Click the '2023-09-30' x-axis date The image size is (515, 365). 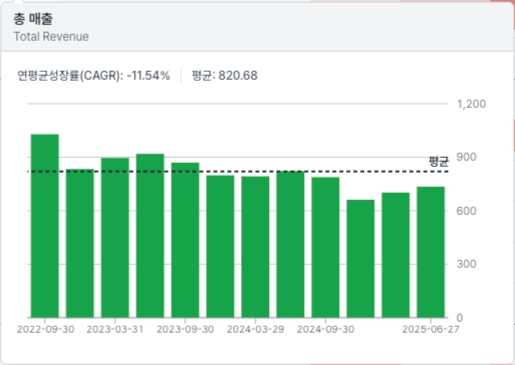[x=185, y=329]
